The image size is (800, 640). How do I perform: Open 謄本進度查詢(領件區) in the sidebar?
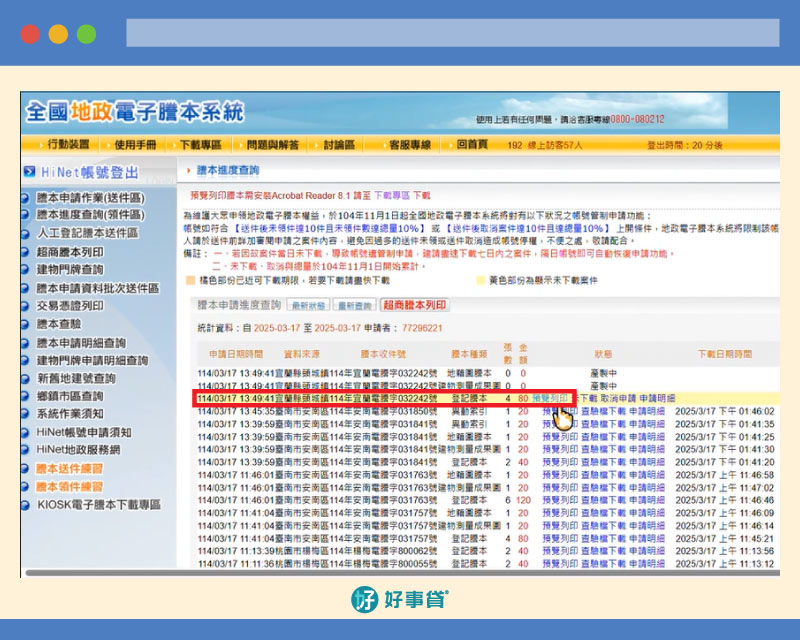(90, 214)
